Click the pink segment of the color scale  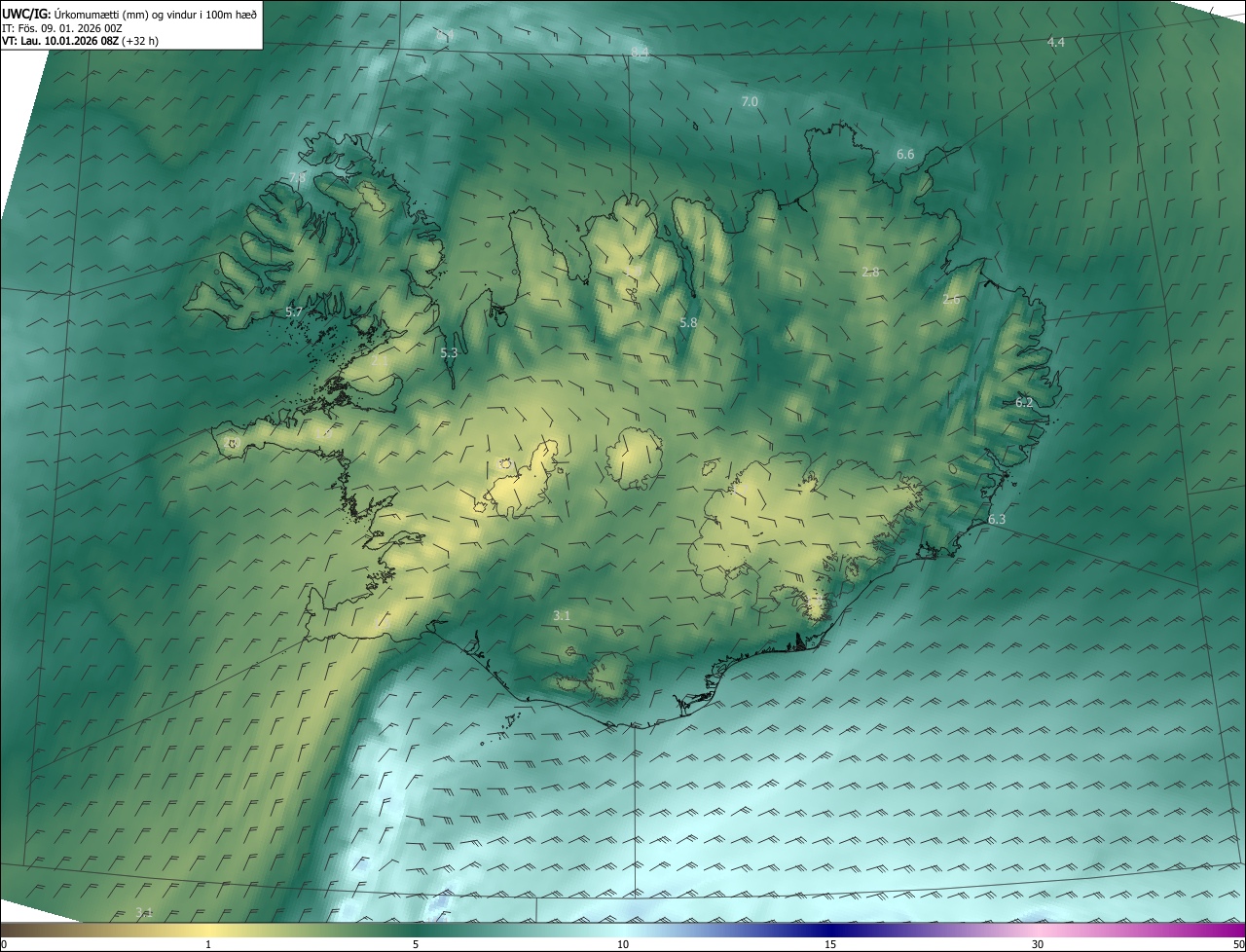coord(1038,930)
